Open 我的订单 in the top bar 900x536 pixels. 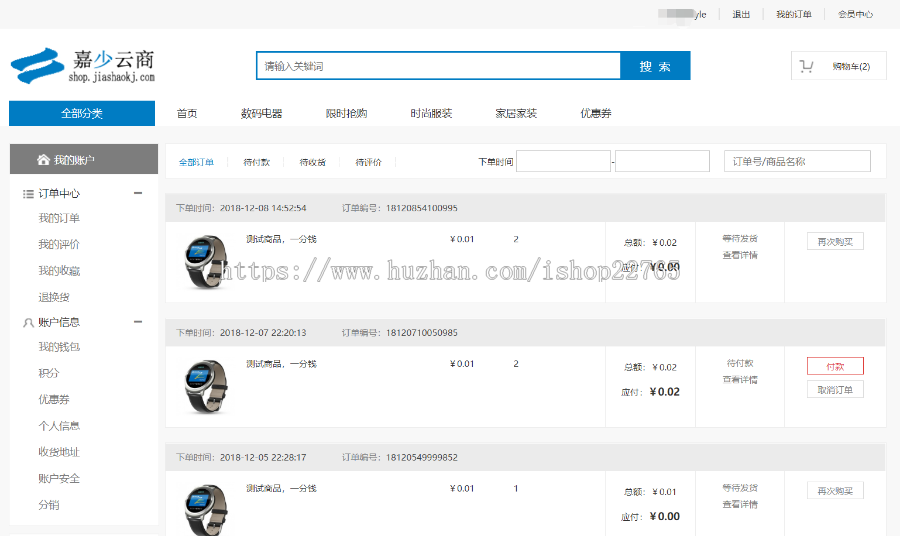794,14
